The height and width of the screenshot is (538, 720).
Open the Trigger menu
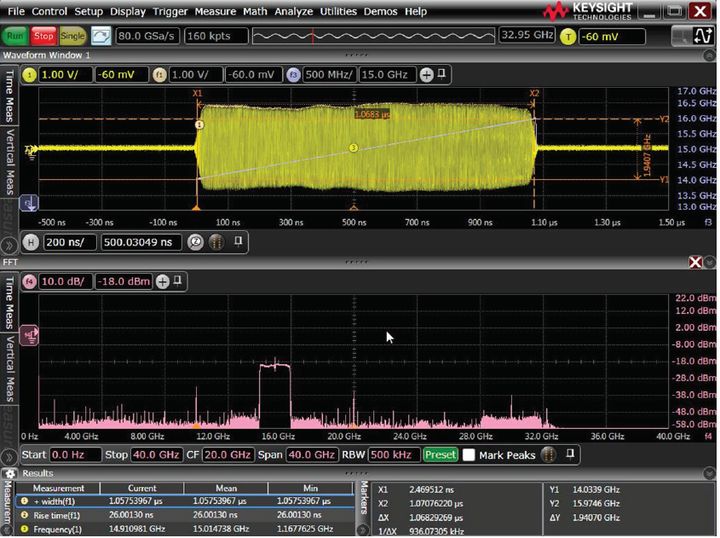169,11
